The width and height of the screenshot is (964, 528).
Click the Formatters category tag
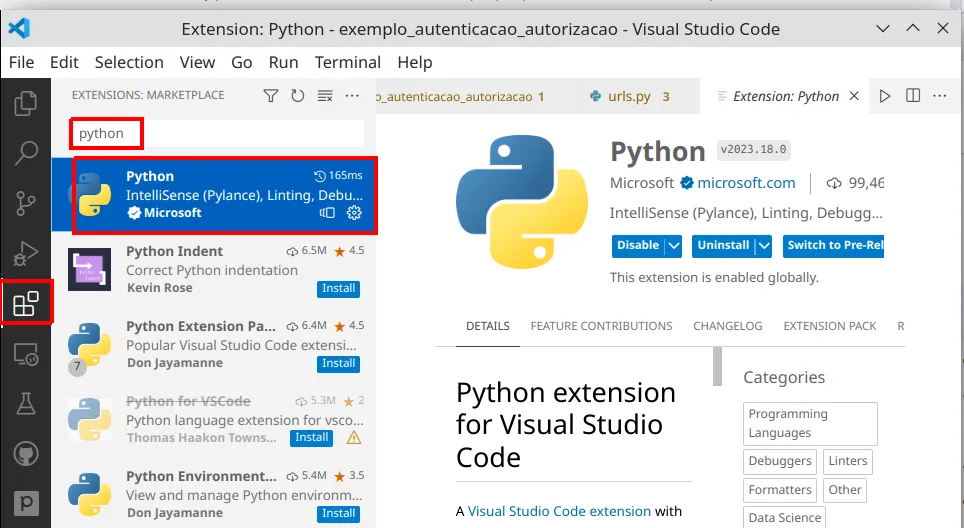click(780, 490)
